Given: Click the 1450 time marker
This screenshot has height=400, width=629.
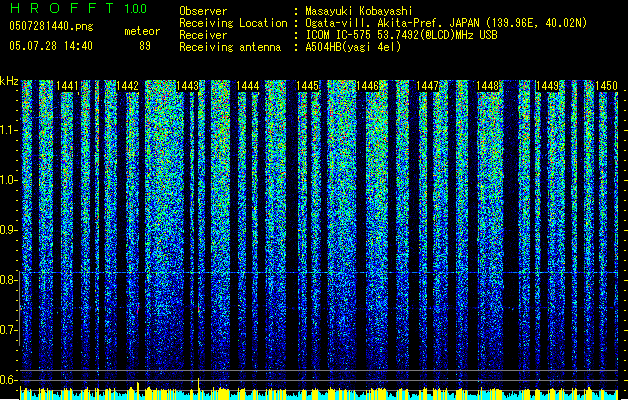Looking at the screenshot, I should click(606, 86).
